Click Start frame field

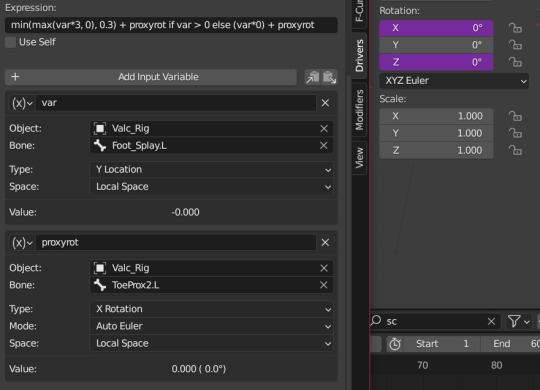click(442, 344)
